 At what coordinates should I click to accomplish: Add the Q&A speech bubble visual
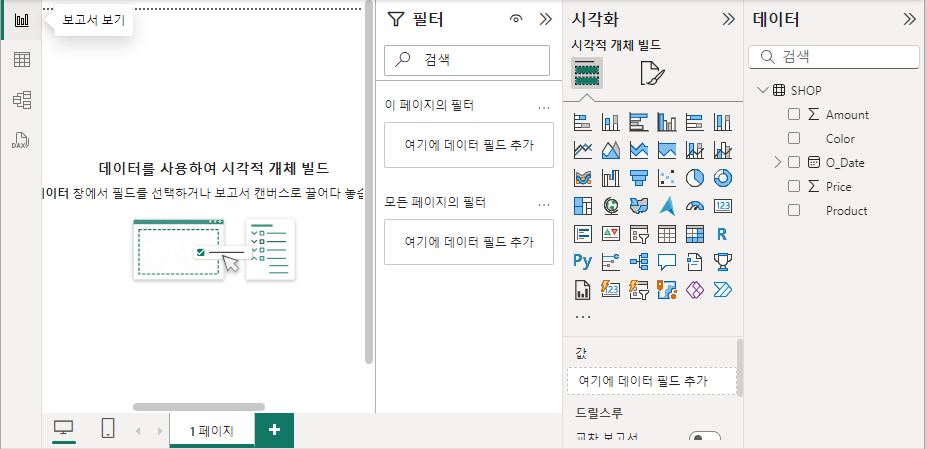667,261
